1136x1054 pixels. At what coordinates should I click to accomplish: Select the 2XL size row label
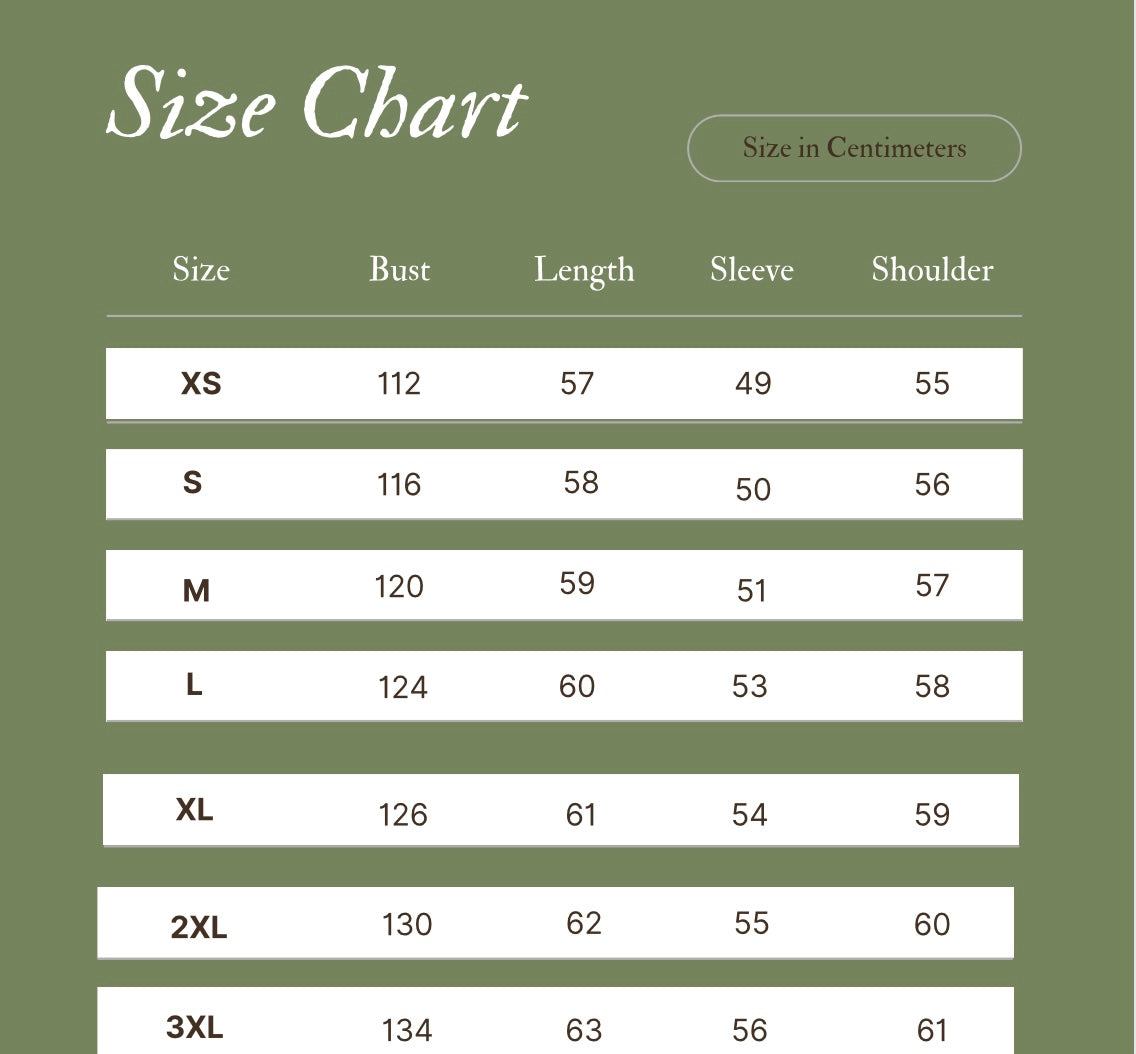tap(199, 928)
